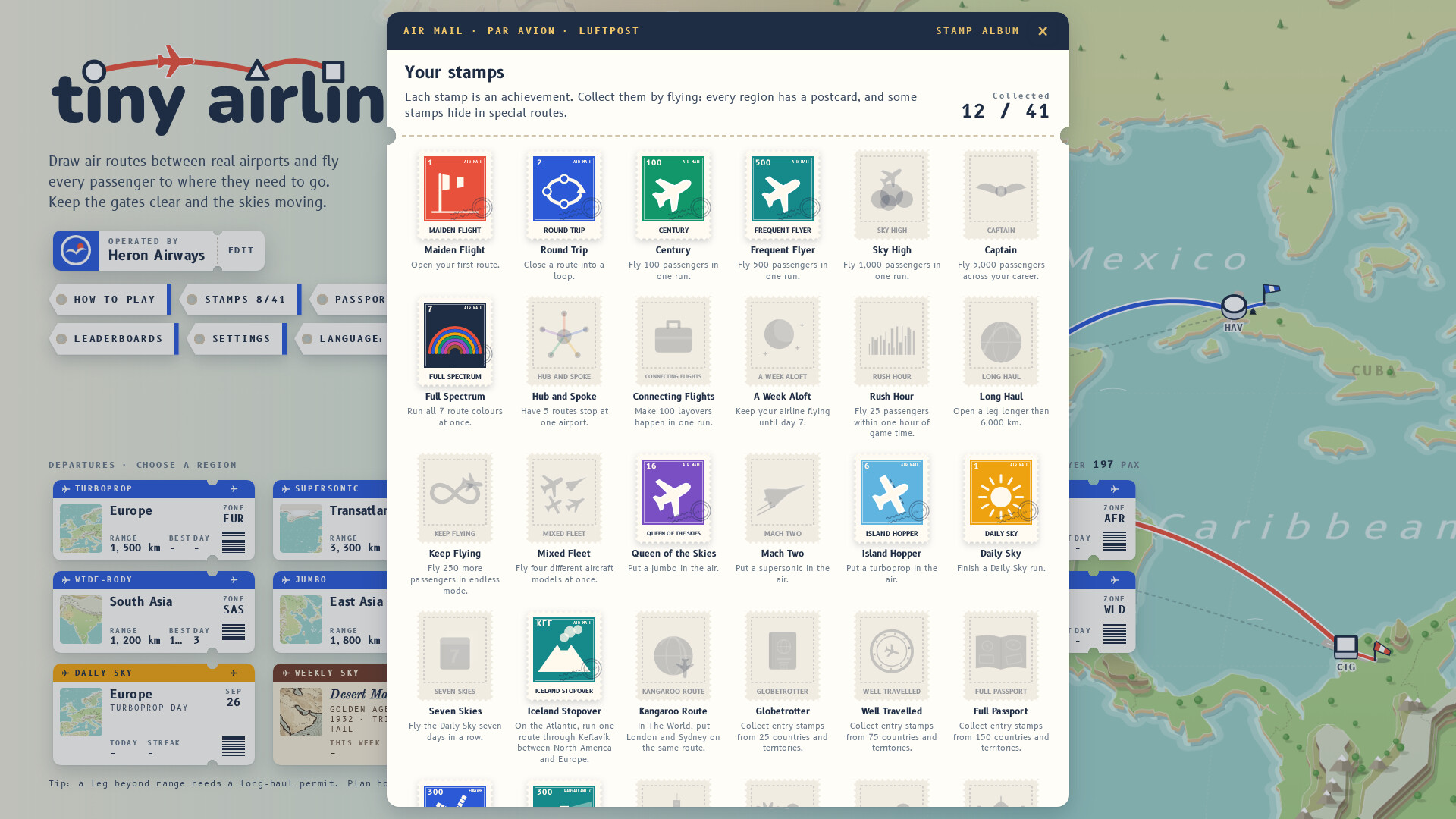1456x819 pixels.
Task: Select the Connecting Flights suitcase stamp
Action: tap(673, 341)
